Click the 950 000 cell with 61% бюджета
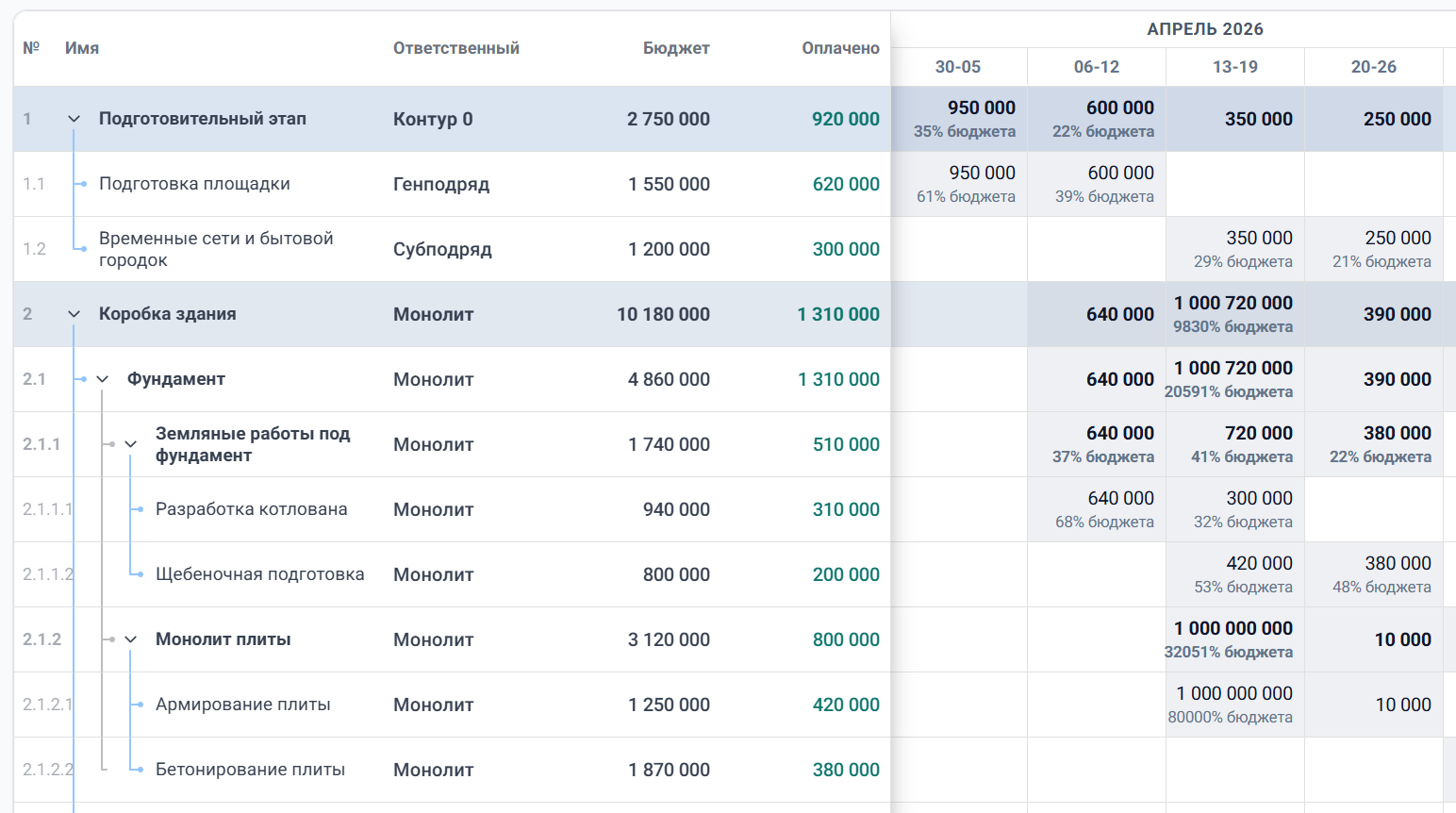 959,184
